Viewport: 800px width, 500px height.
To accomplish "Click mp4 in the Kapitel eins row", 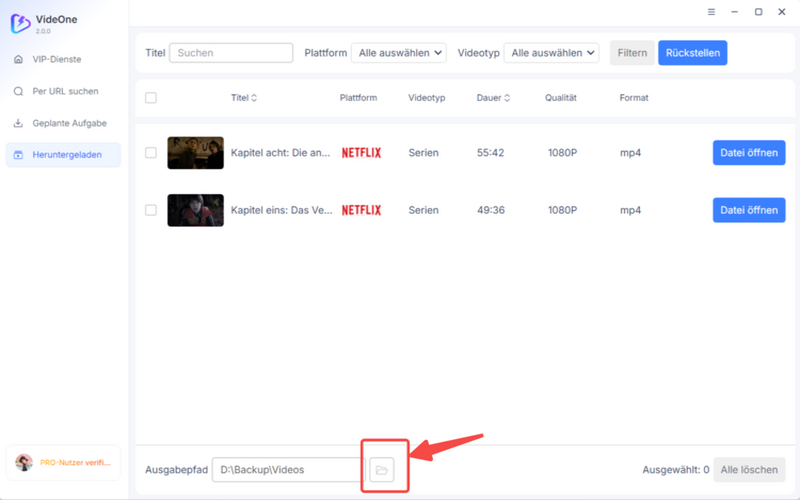I will (x=630, y=210).
